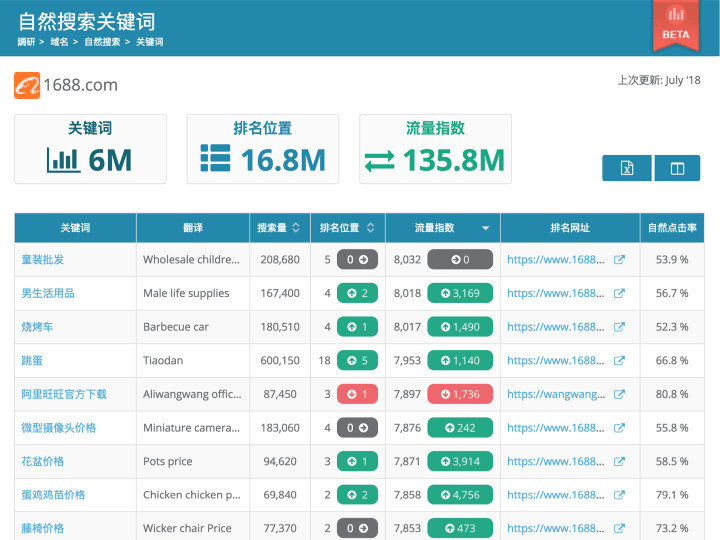Open keyword 跳蛋

coord(32,360)
